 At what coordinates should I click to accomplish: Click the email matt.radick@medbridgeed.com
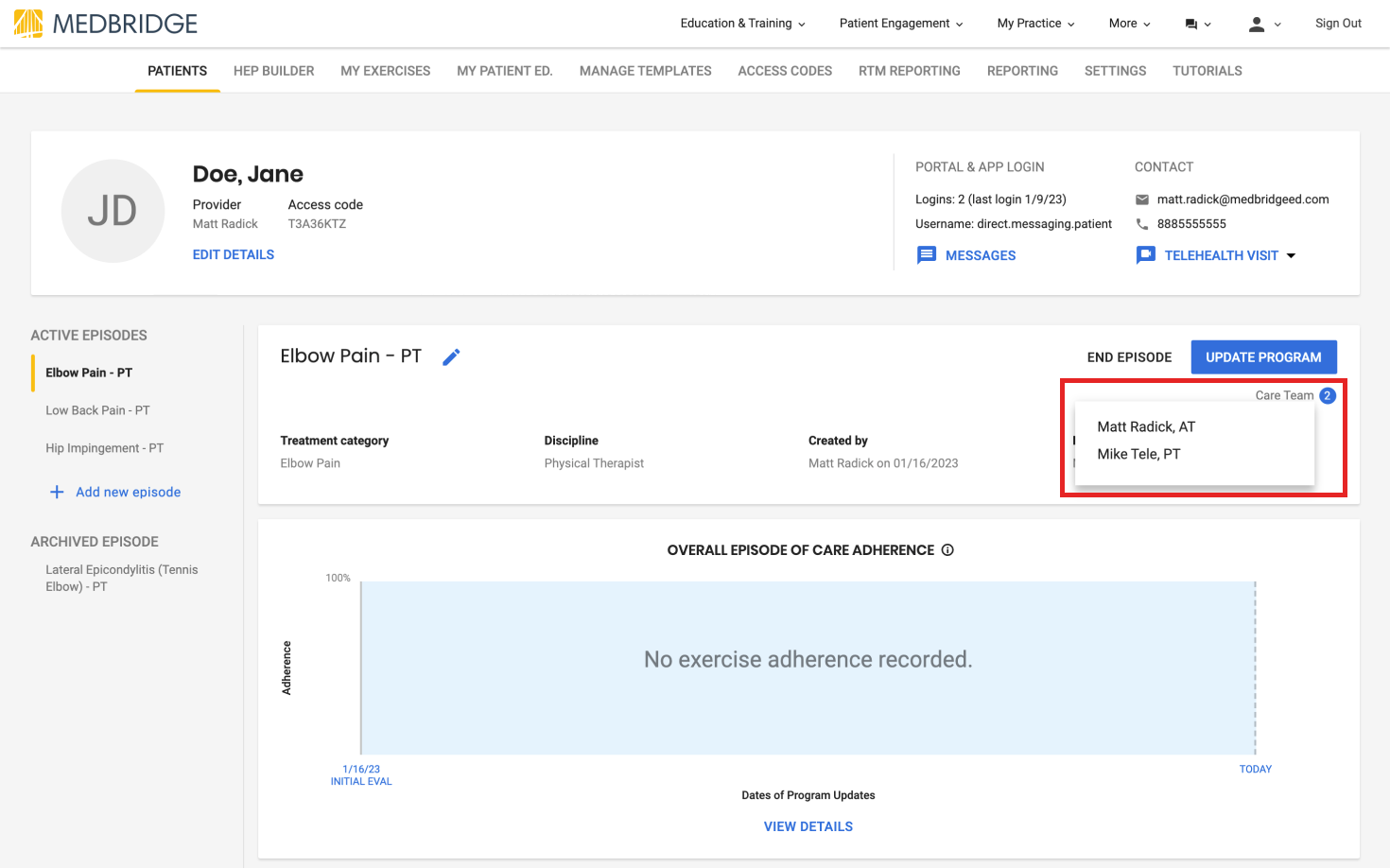pos(1242,200)
